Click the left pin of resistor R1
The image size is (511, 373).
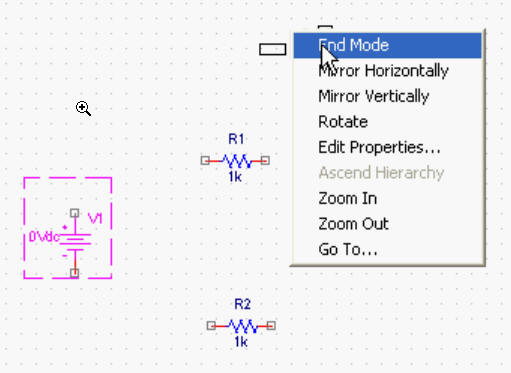coord(205,160)
